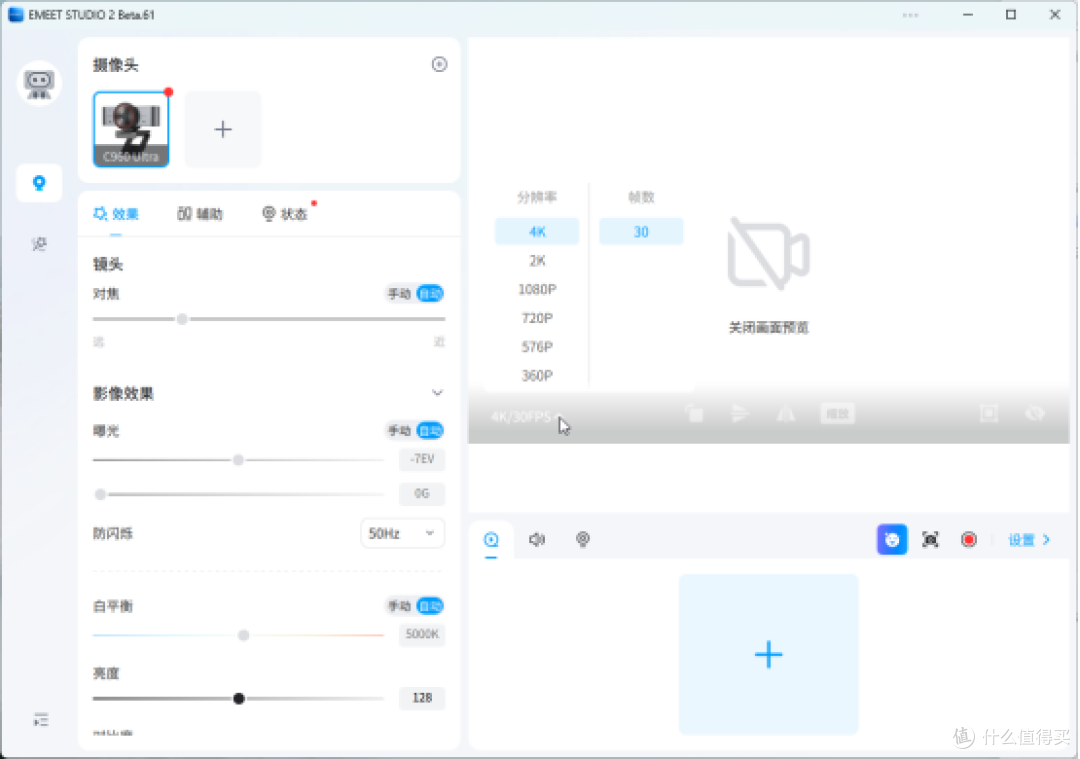Click the 128 brightness value field
Viewport: 1080px width, 759px height.
click(422, 698)
